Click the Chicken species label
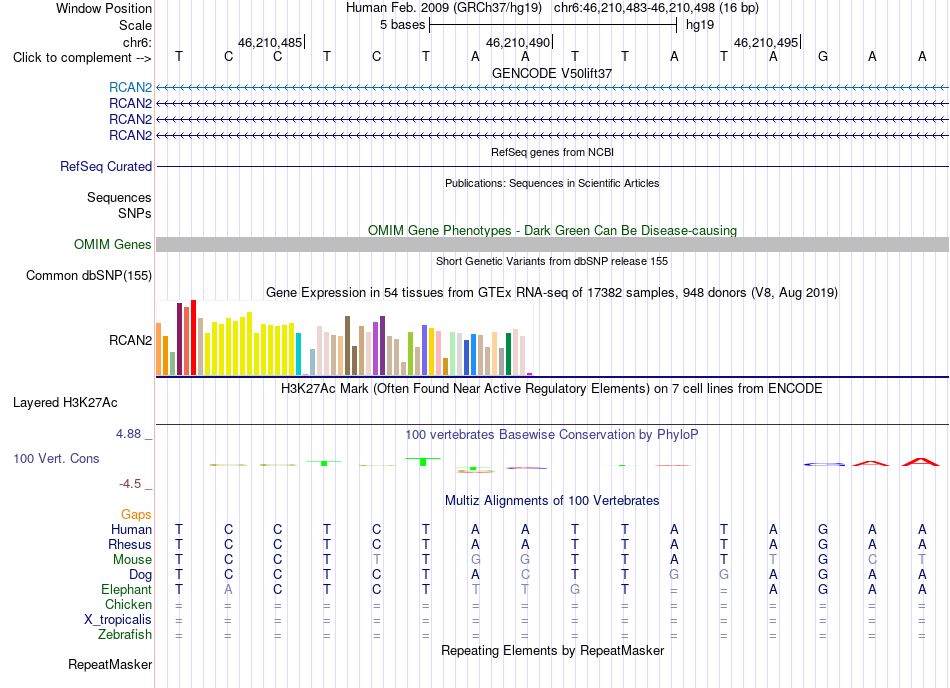 (128, 604)
